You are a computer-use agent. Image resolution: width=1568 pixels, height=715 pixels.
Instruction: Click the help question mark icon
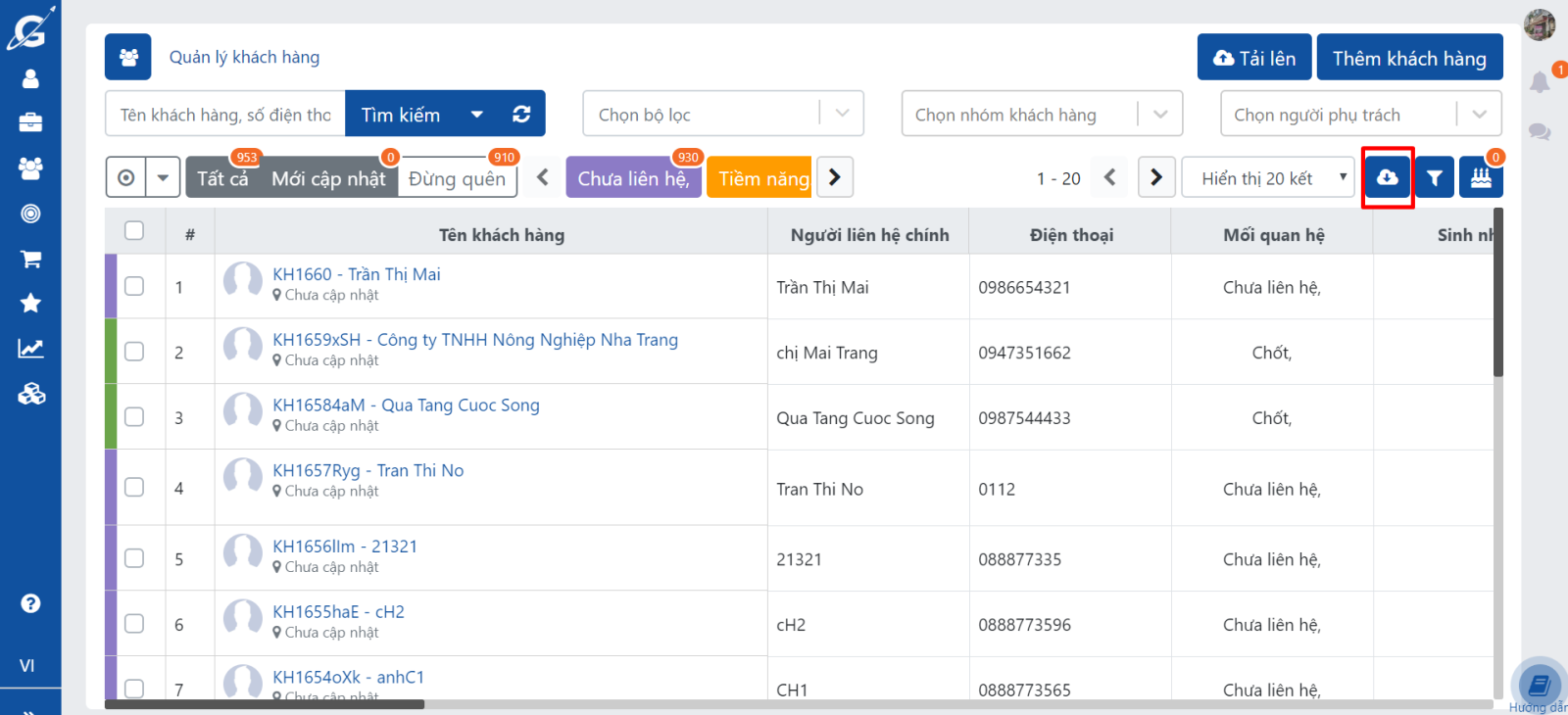(30, 603)
